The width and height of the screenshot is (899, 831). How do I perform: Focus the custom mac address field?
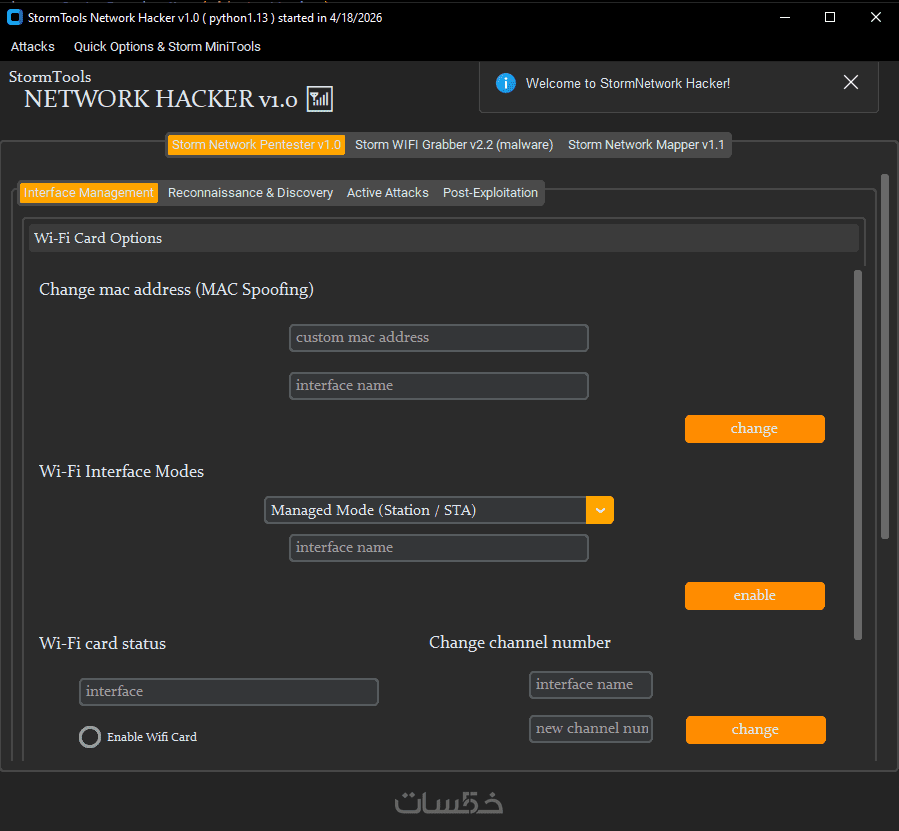point(439,338)
